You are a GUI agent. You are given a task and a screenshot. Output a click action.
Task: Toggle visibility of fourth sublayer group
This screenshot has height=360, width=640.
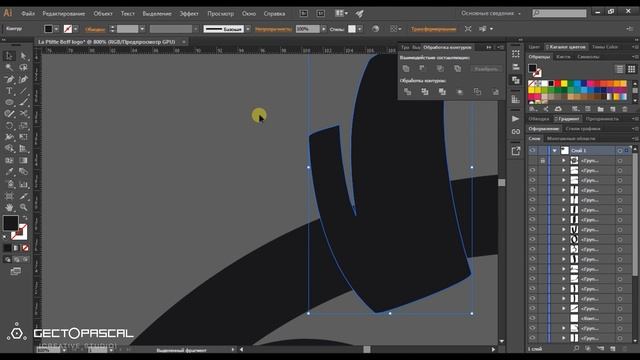(x=532, y=190)
